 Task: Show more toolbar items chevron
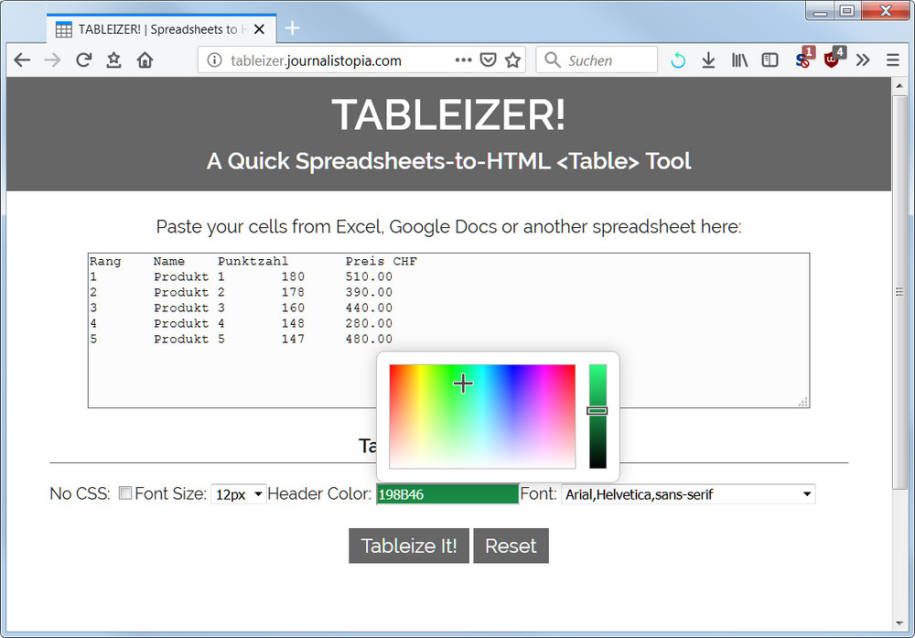pos(862,60)
